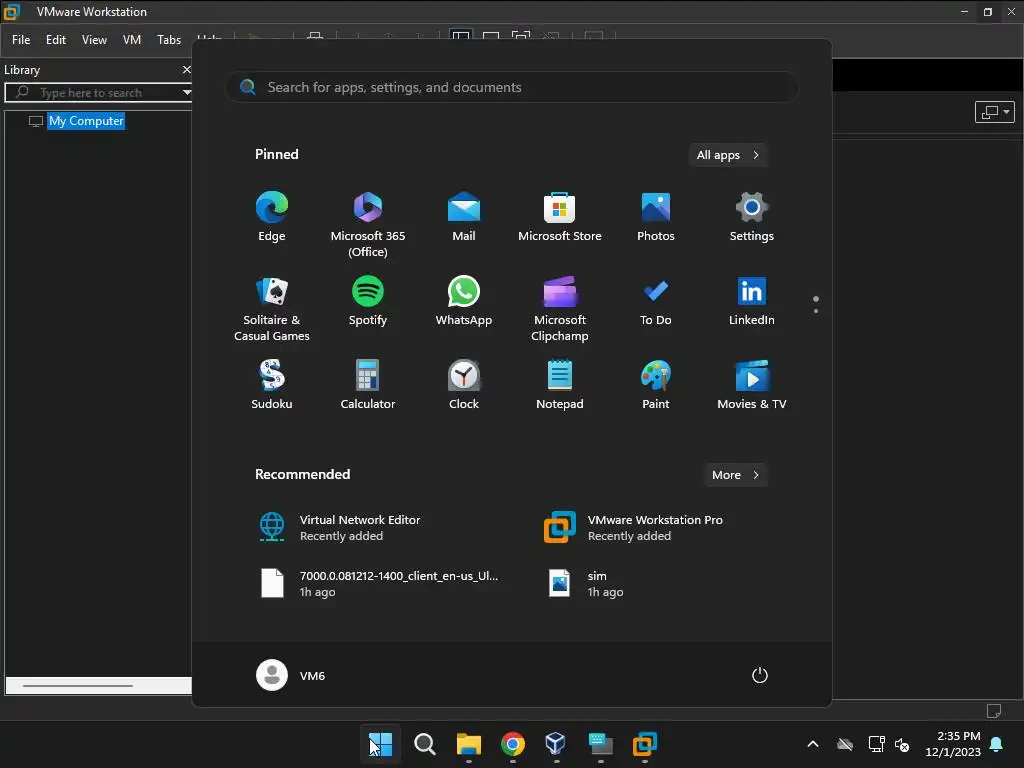Image resolution: width=1024 pixels, height=768 pixels.
Task: Launch the Photos app
Action: pos(656,217)
